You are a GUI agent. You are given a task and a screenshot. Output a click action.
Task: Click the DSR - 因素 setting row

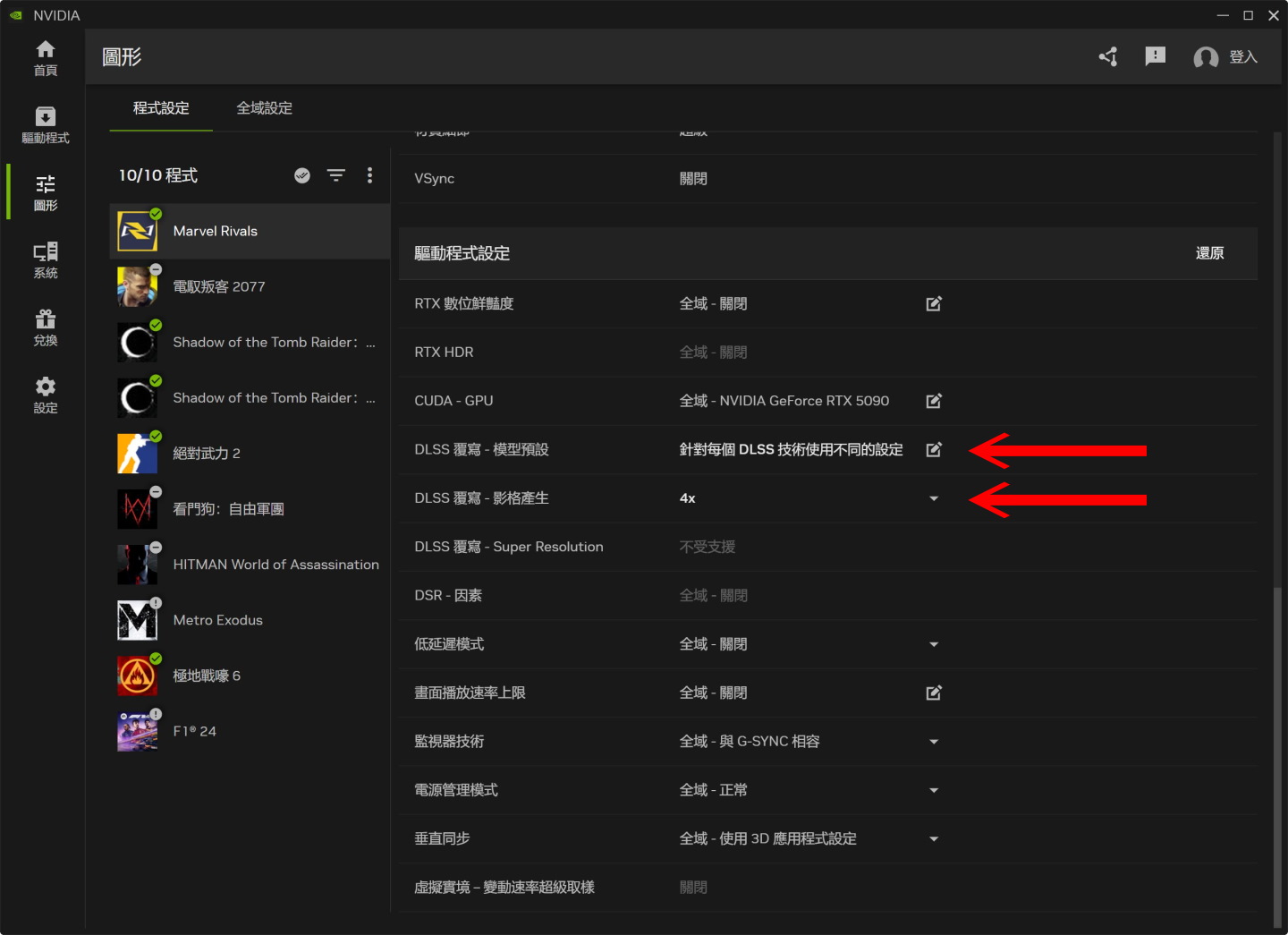point(828,596)
